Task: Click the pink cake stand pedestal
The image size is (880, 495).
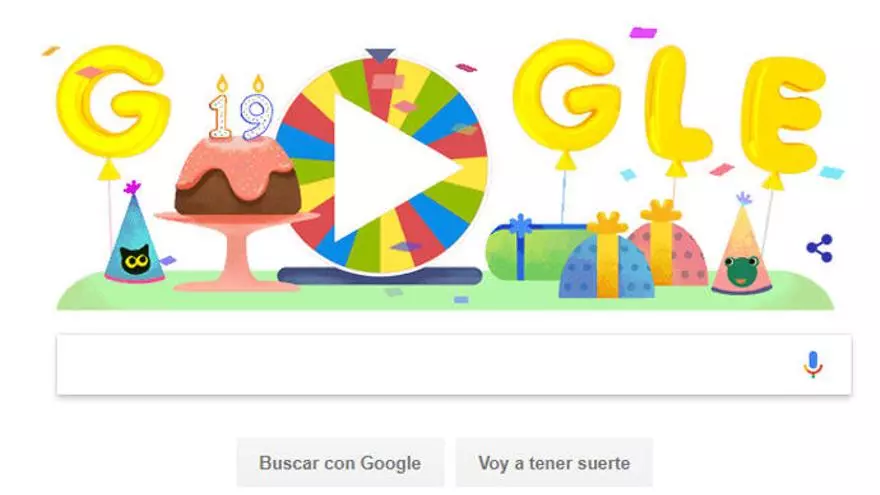Action: [236, 253]
